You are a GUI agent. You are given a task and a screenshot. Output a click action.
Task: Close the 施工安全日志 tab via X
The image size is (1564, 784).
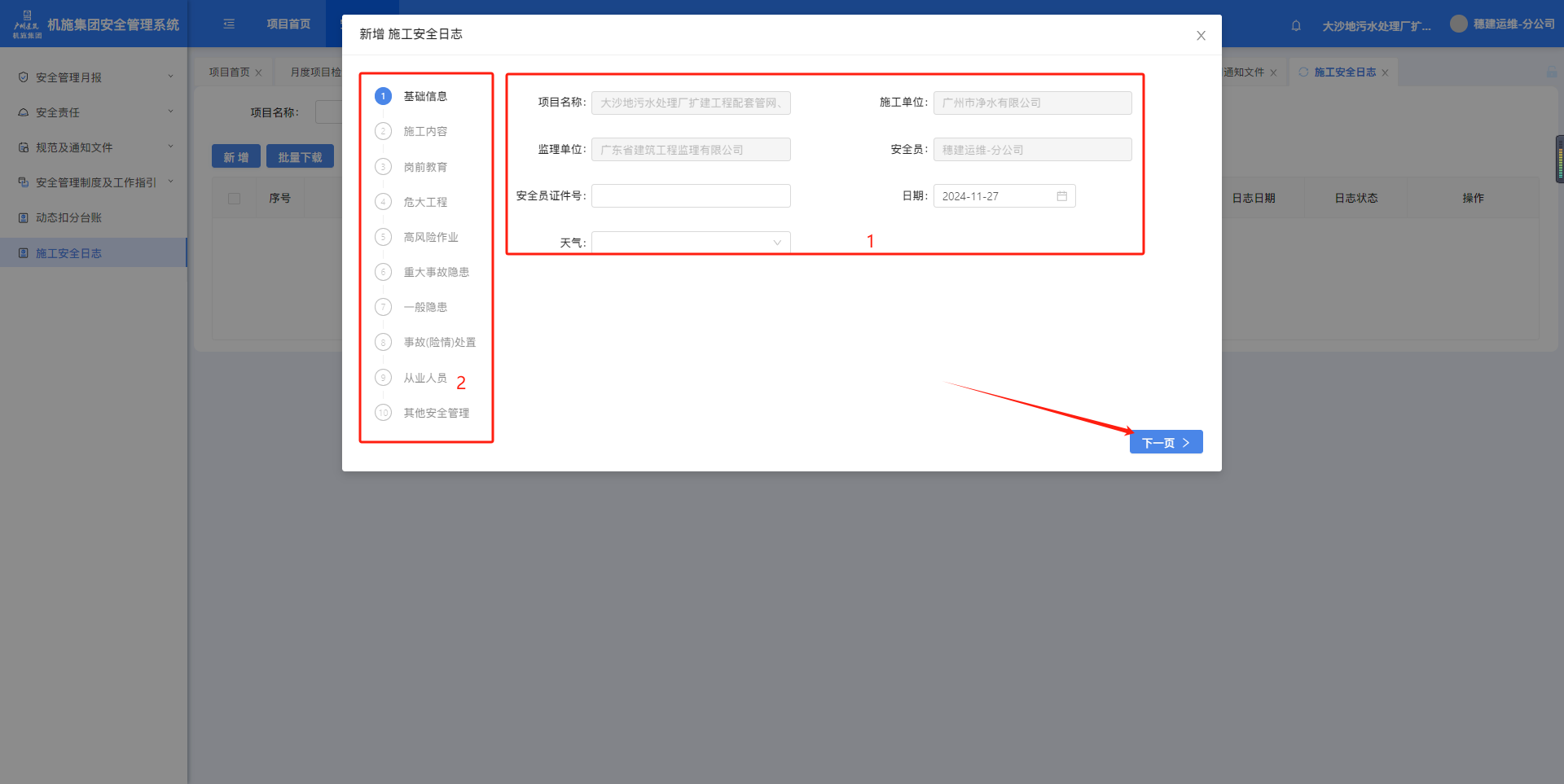click(x=1385, y=73)
